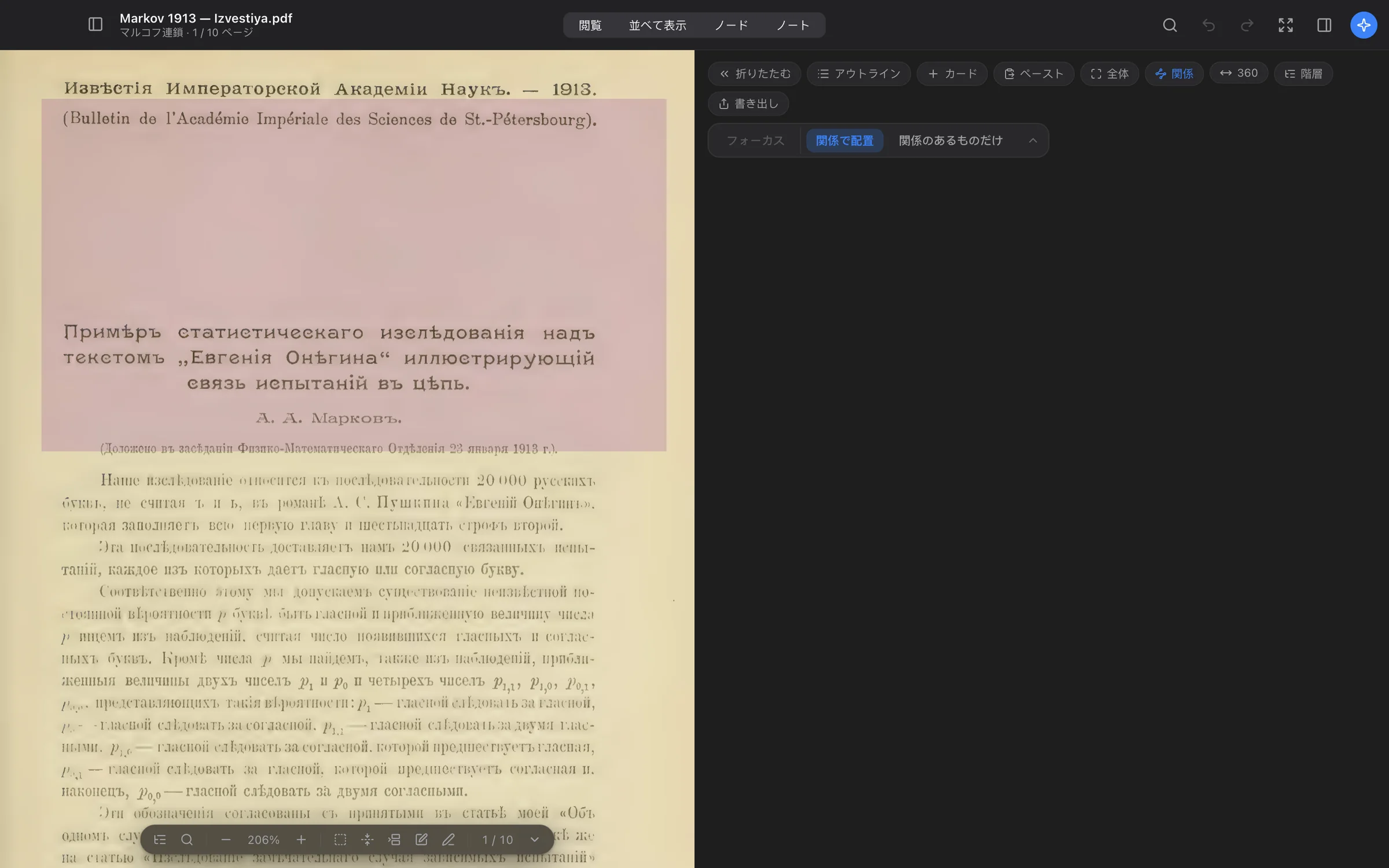Search within the PDF from the bottom toolbar
This screenshot has height=868, width=1389.
pyautogui.click(x=187, y=839)
